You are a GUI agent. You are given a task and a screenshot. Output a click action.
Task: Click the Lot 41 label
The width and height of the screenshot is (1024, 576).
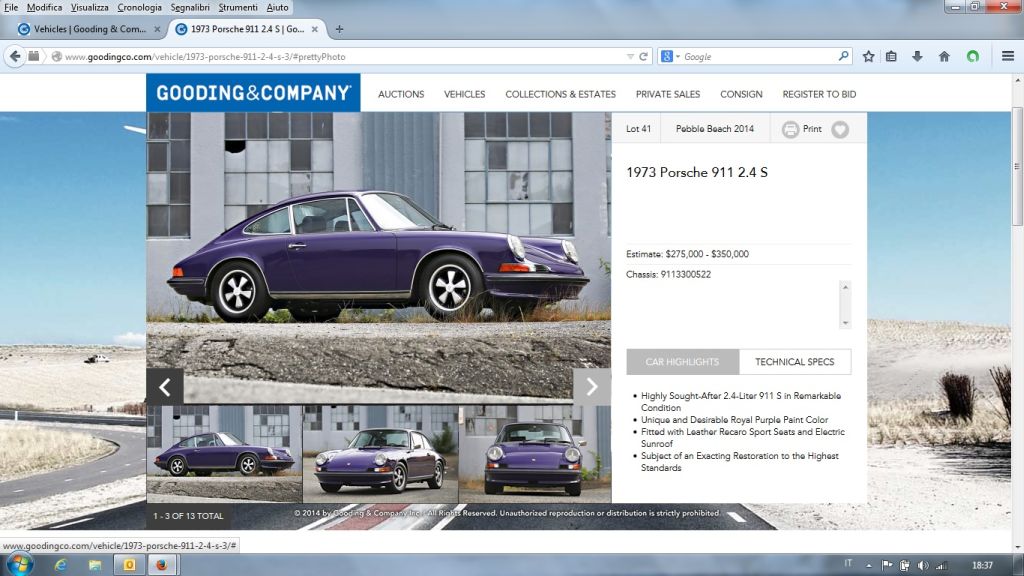point(638,129)
